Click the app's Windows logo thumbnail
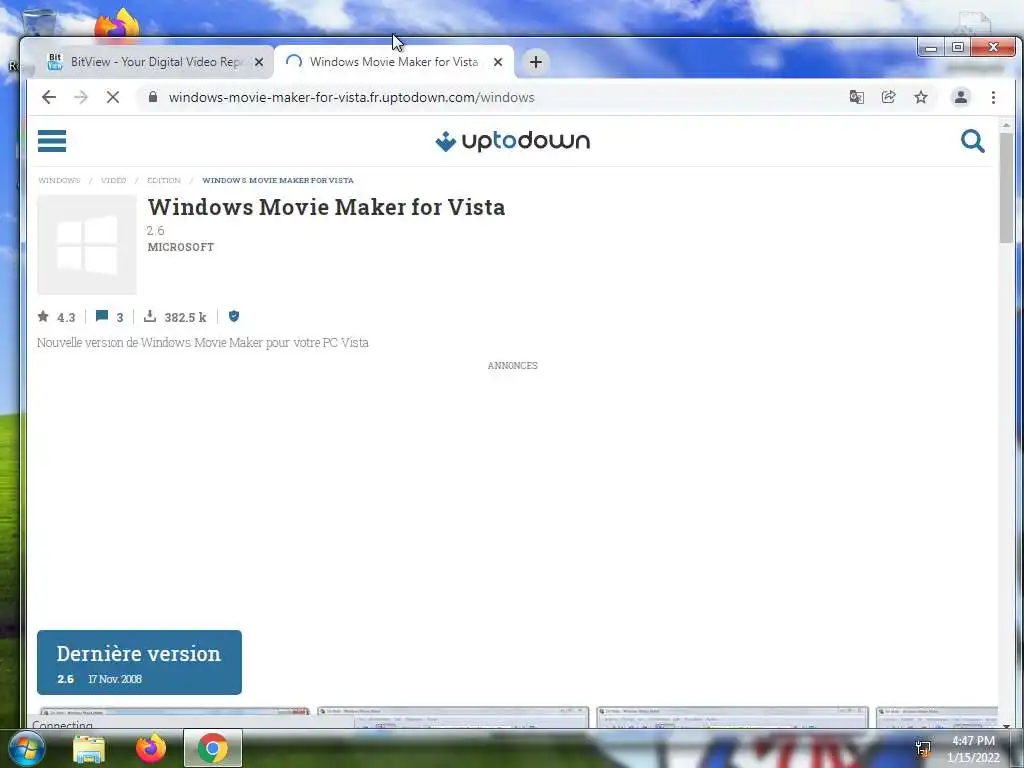 point(87,245)
